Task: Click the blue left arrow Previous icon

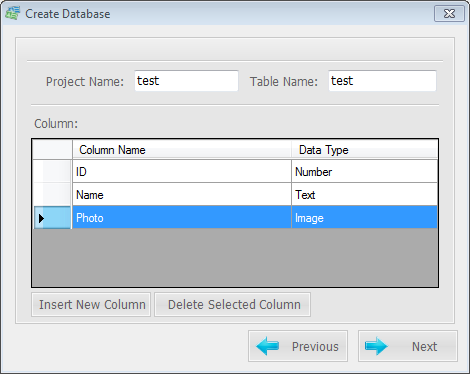Action: pos(268,346)
